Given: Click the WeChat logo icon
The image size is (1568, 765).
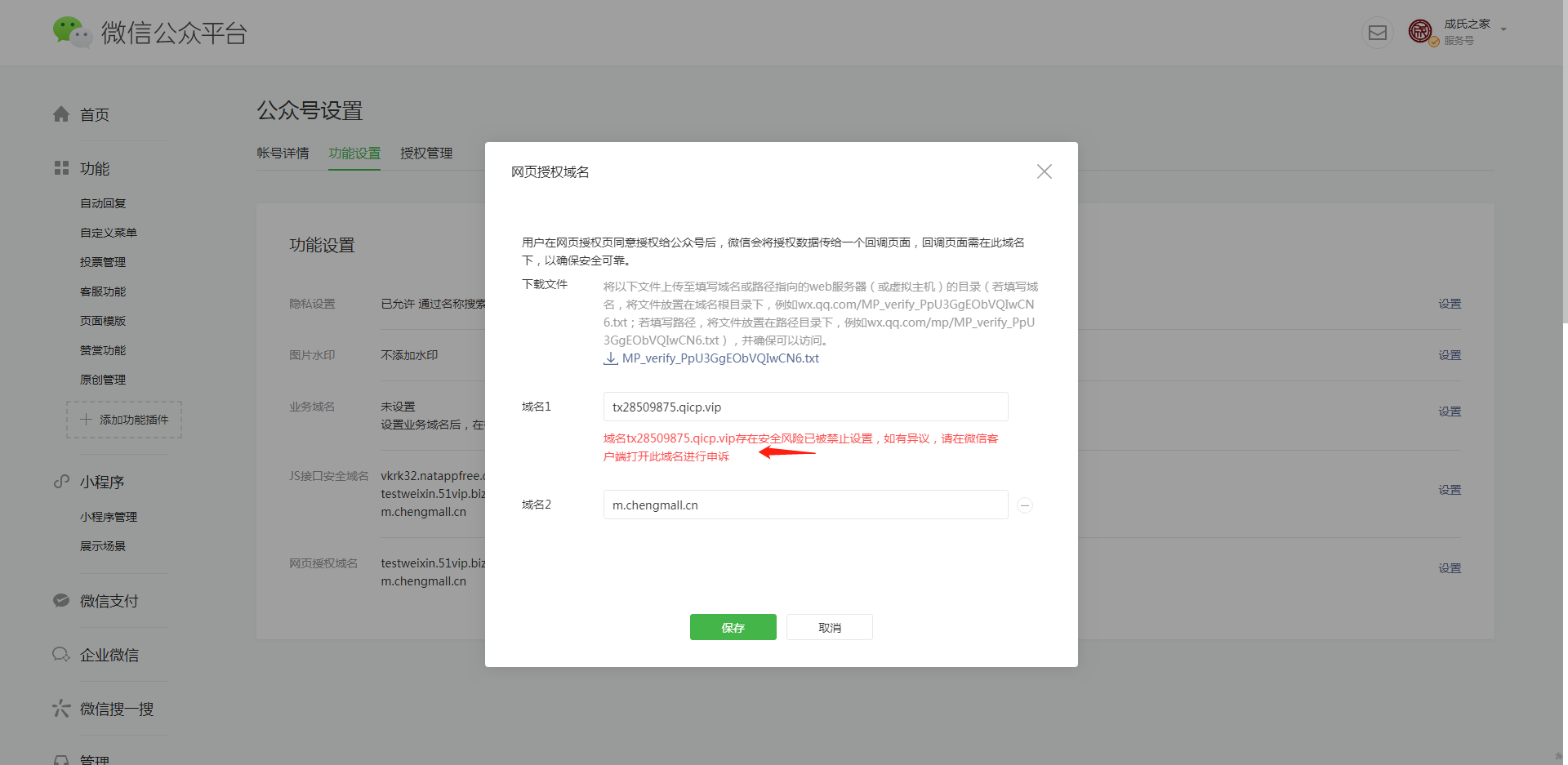Looking at the screenshot, I should click(72, 32).
